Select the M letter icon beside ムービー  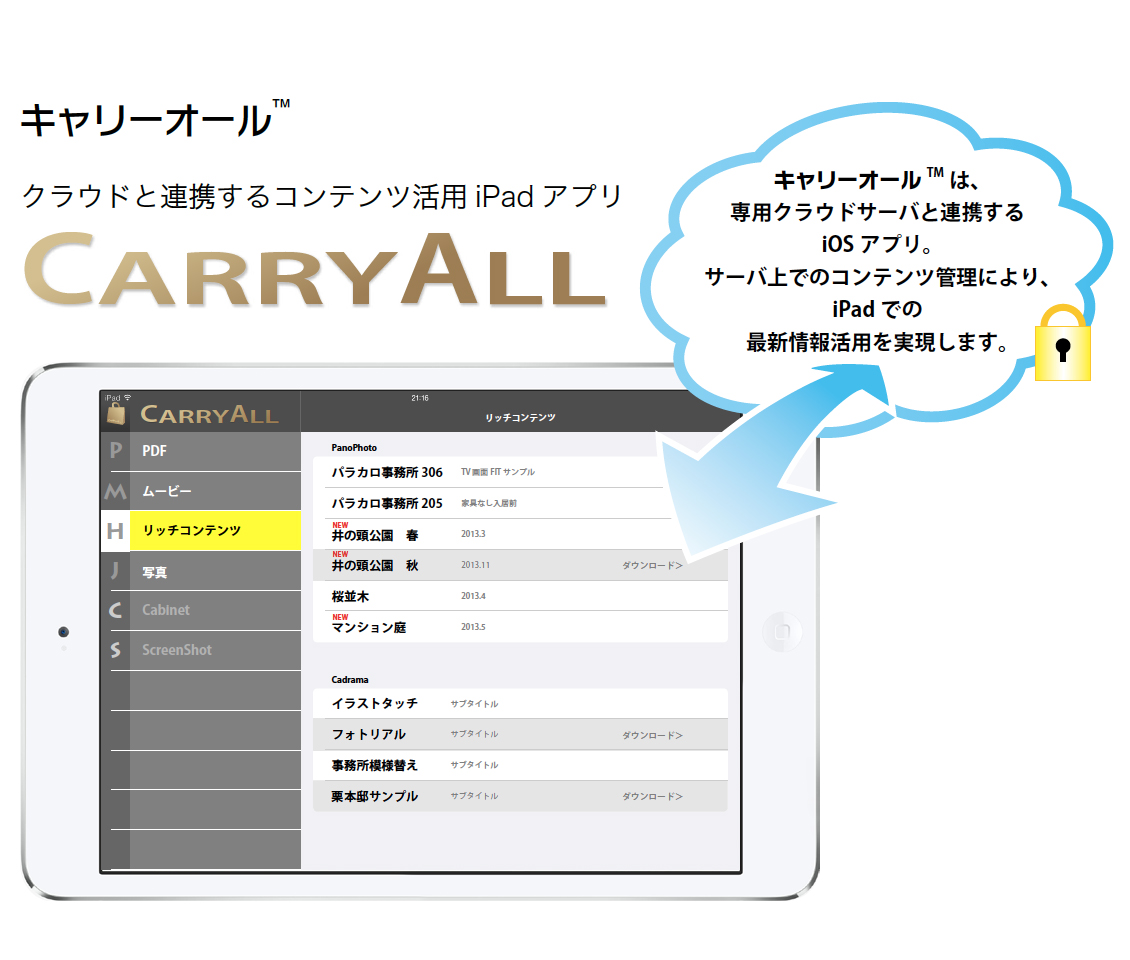click(115, 492)
